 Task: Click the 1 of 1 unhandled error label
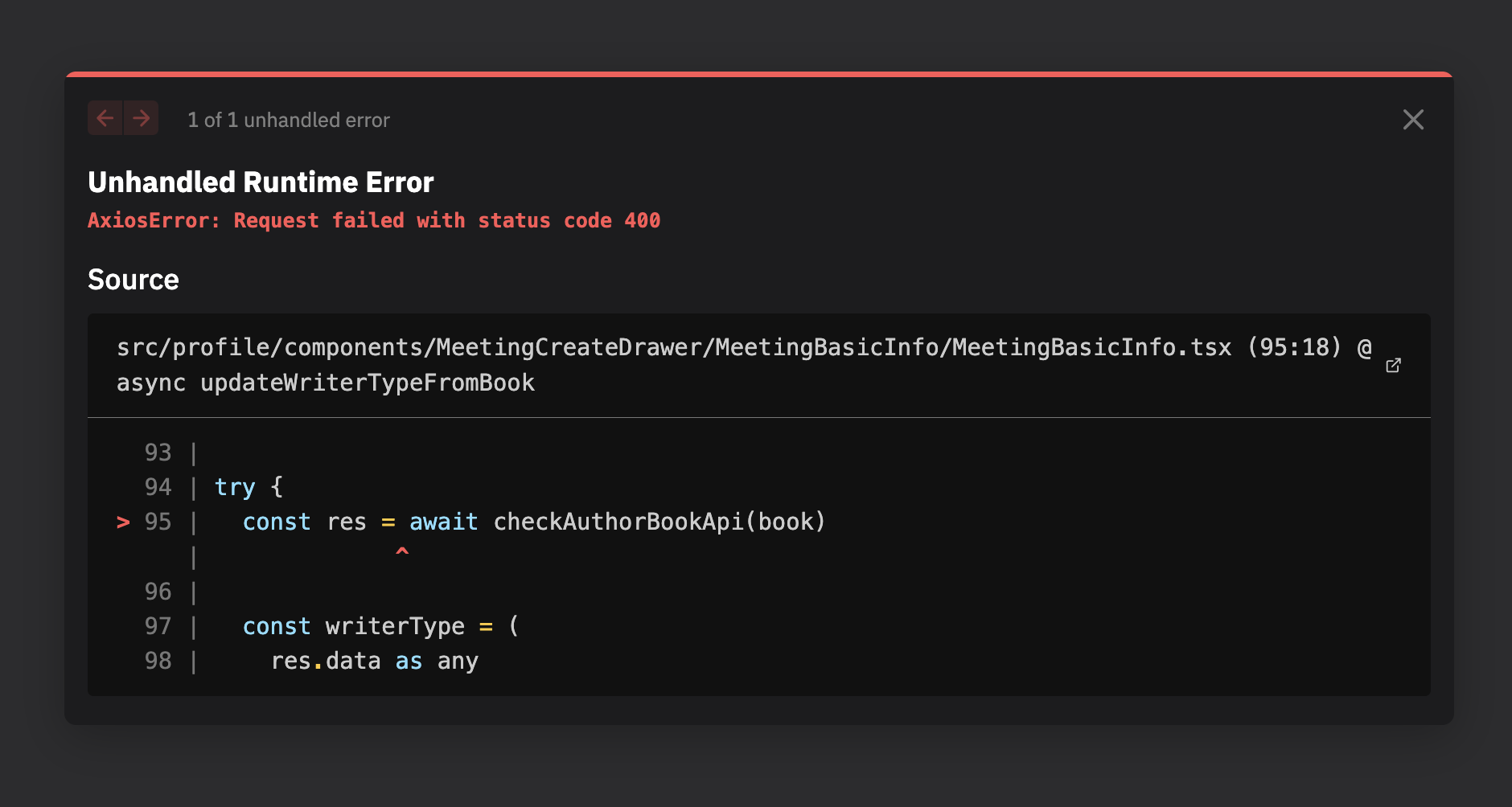coord(288,120)
